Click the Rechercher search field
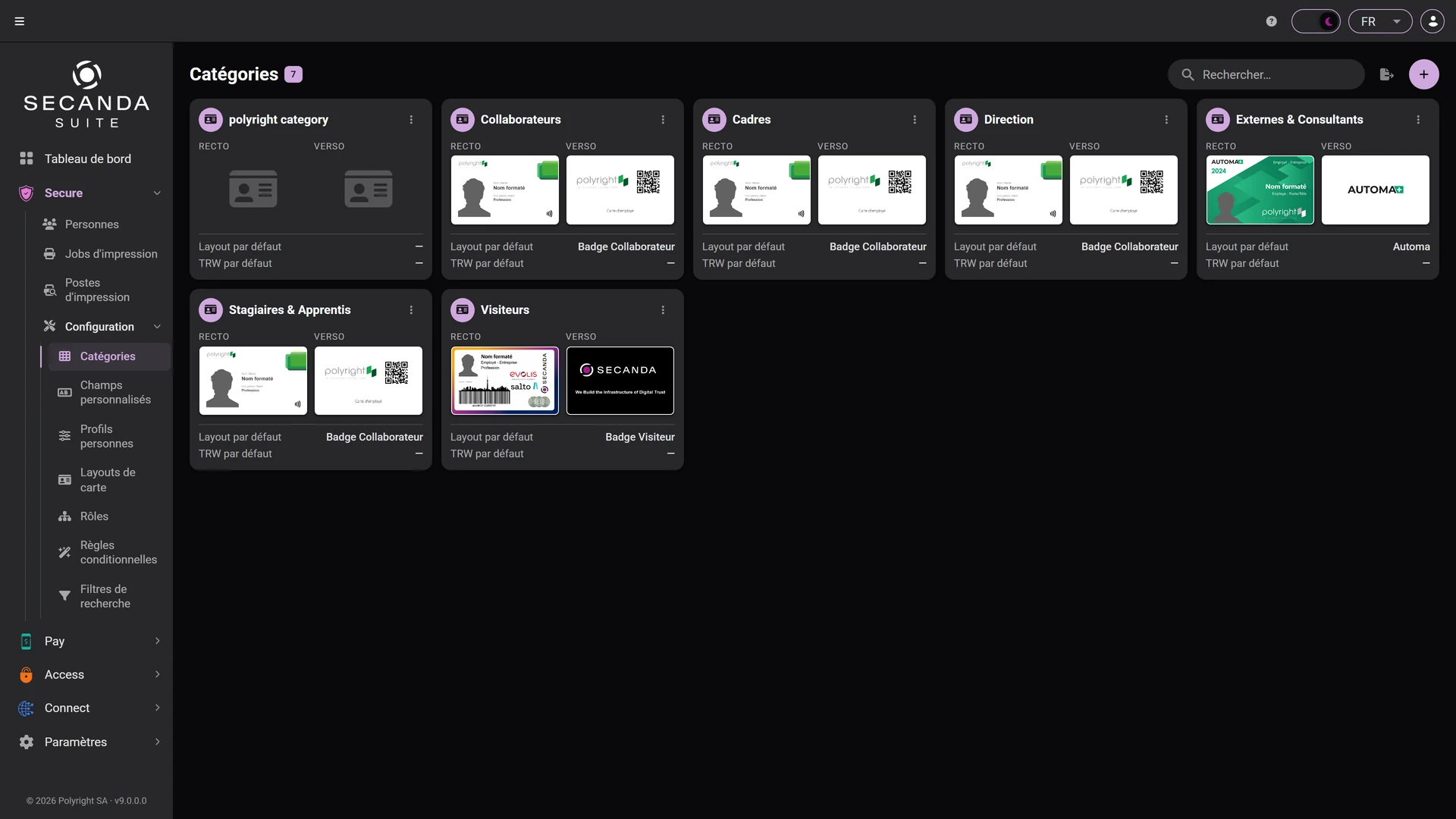This screenshot has height=819, width=1456. point(1266,74)
